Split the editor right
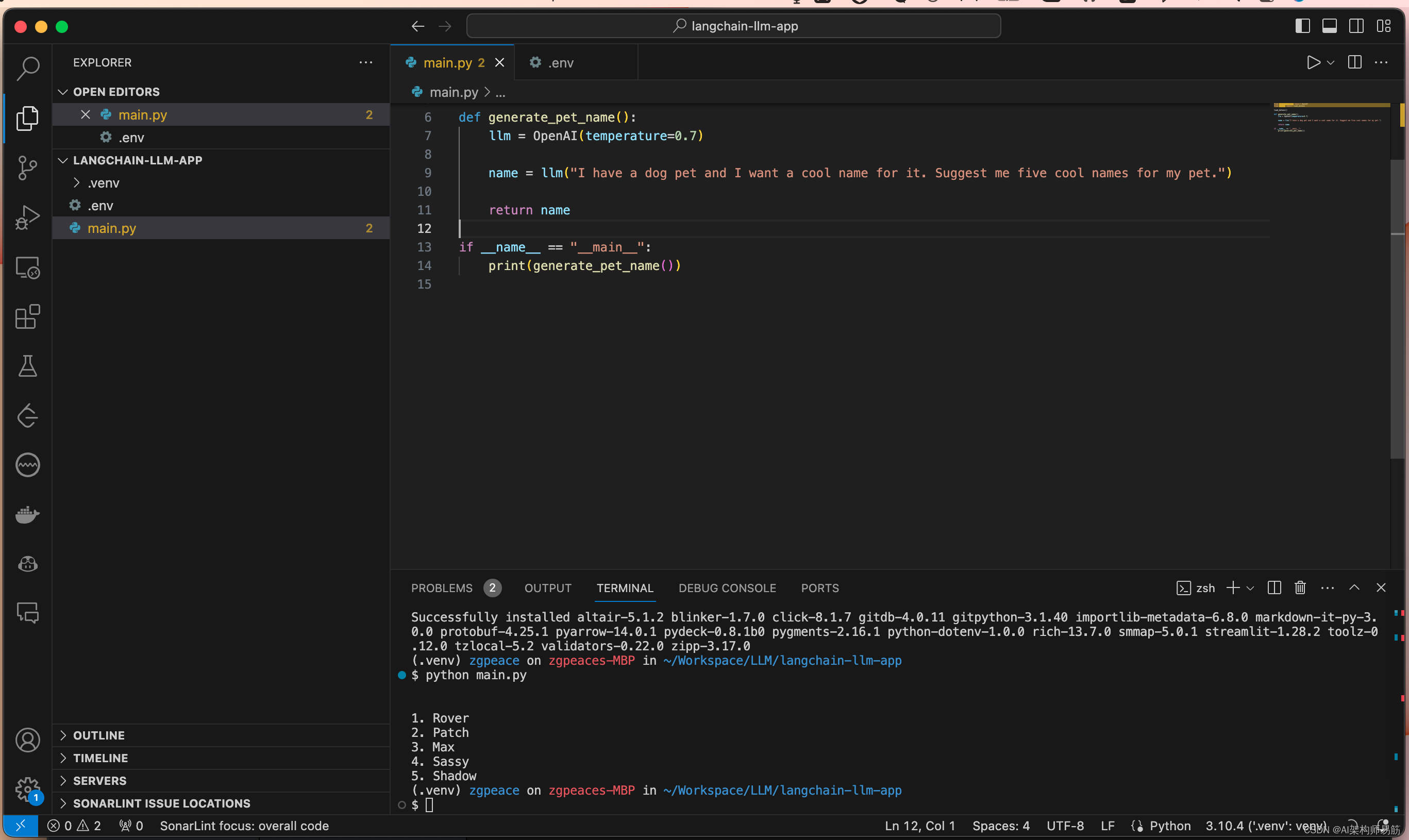 point(1355,62)
